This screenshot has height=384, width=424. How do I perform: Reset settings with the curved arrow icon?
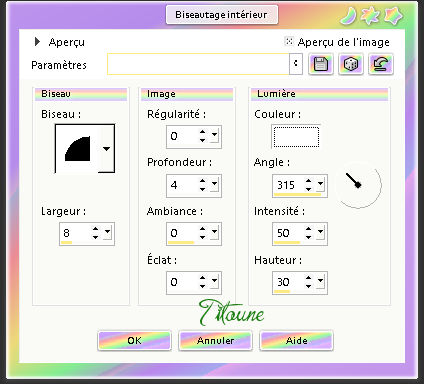click(x=381, y=64)
